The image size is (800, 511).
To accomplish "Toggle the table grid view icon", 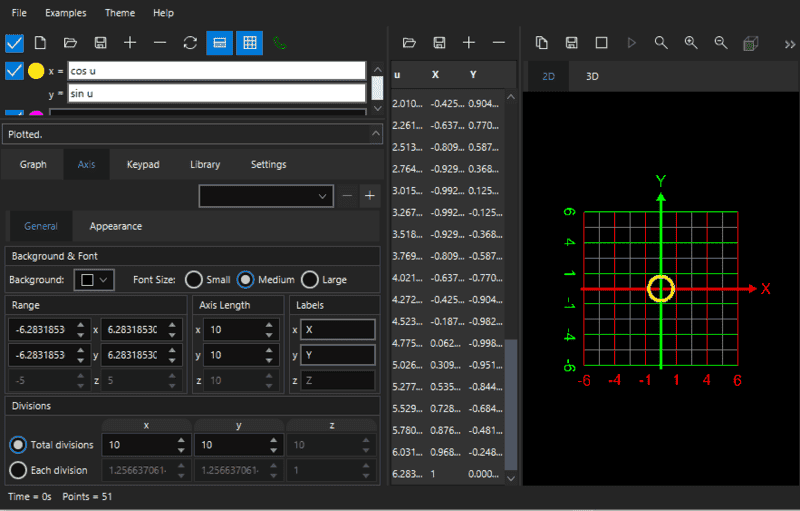I will coord(249,43).
